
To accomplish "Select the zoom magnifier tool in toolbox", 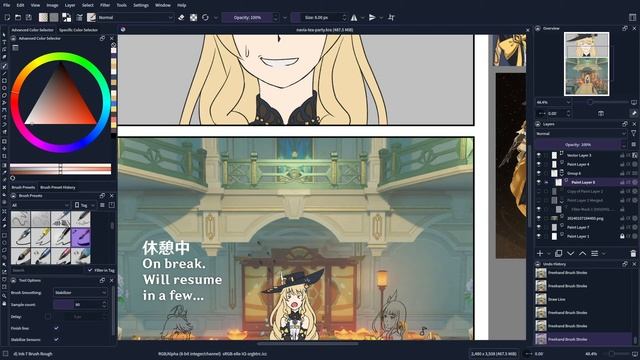I will tap(4, 296).
